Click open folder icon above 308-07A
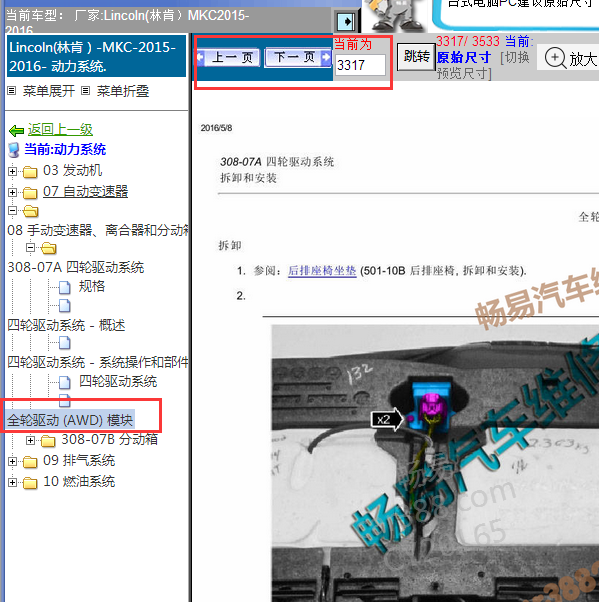Screen dimensions: 599x602 [48, 248]
